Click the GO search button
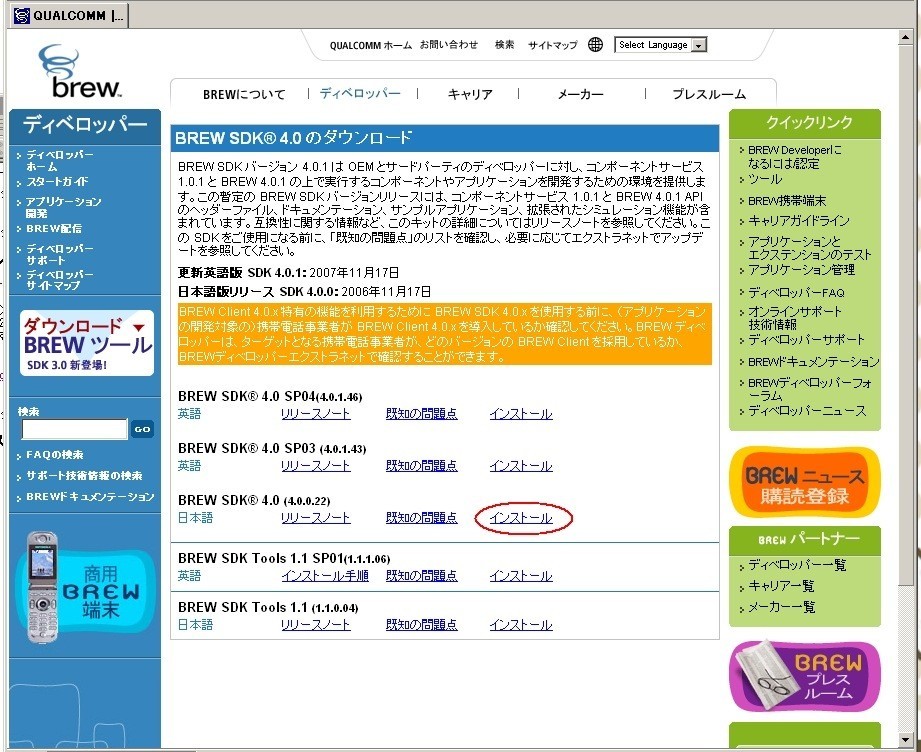The width and height of the screenshot is (921, 752). click(x=142, y=429)
